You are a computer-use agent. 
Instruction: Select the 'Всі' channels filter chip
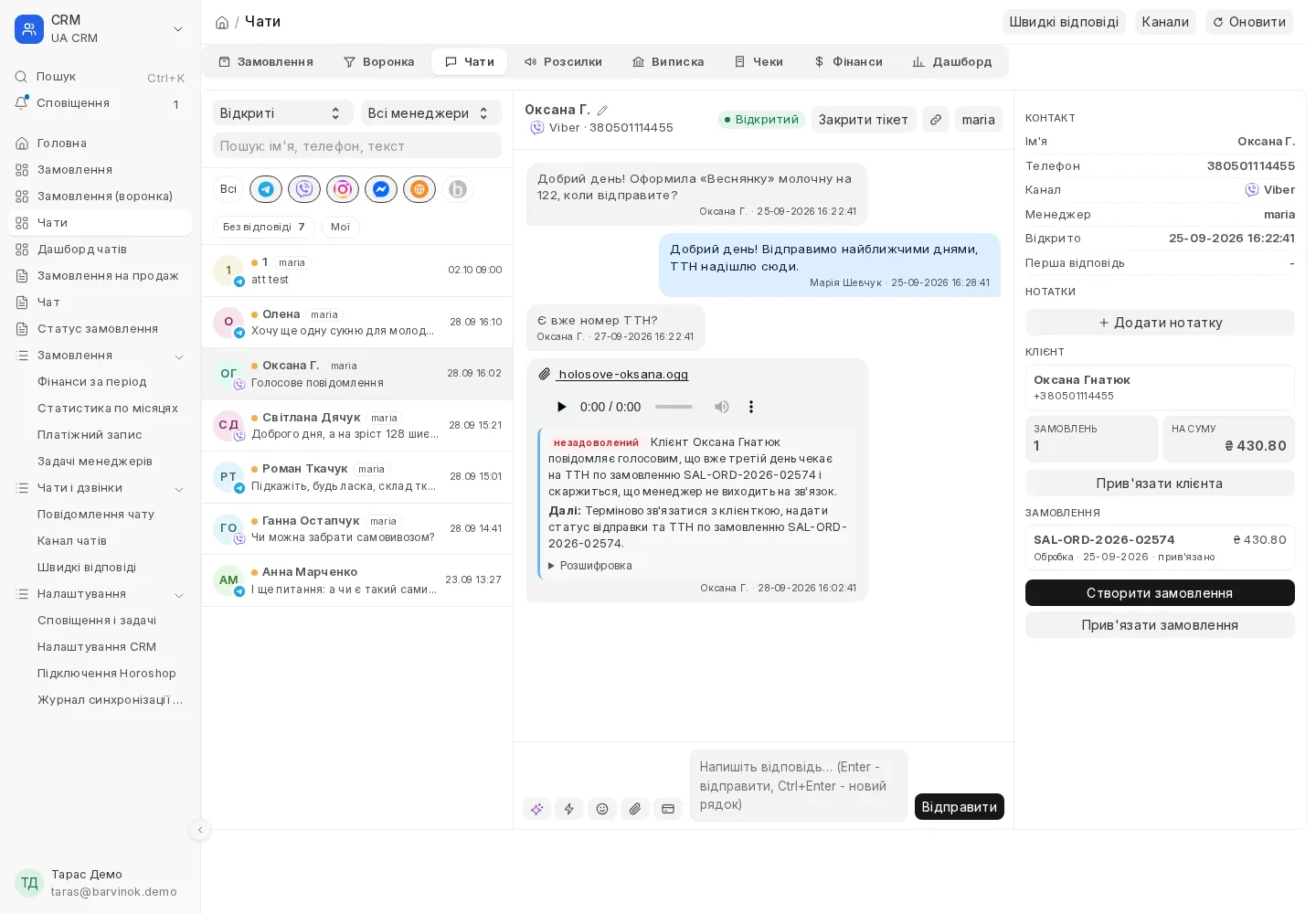point(228,189)
